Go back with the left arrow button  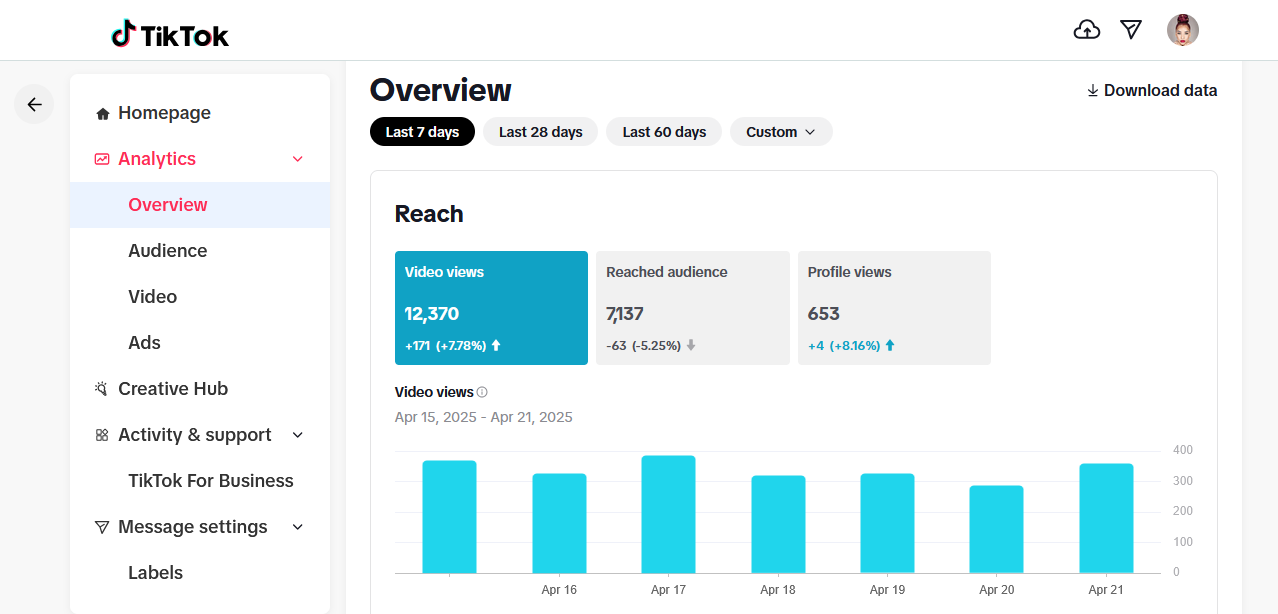(34, 104)
